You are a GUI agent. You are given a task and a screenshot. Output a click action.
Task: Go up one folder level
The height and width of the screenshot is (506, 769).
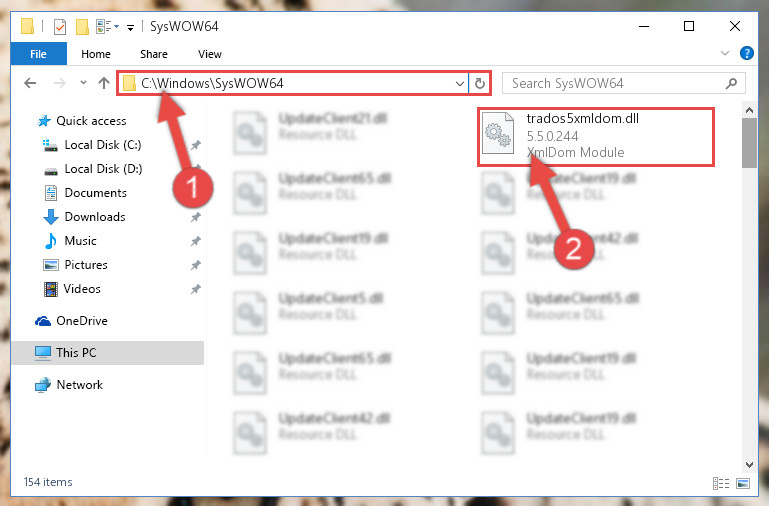point(103,83)
